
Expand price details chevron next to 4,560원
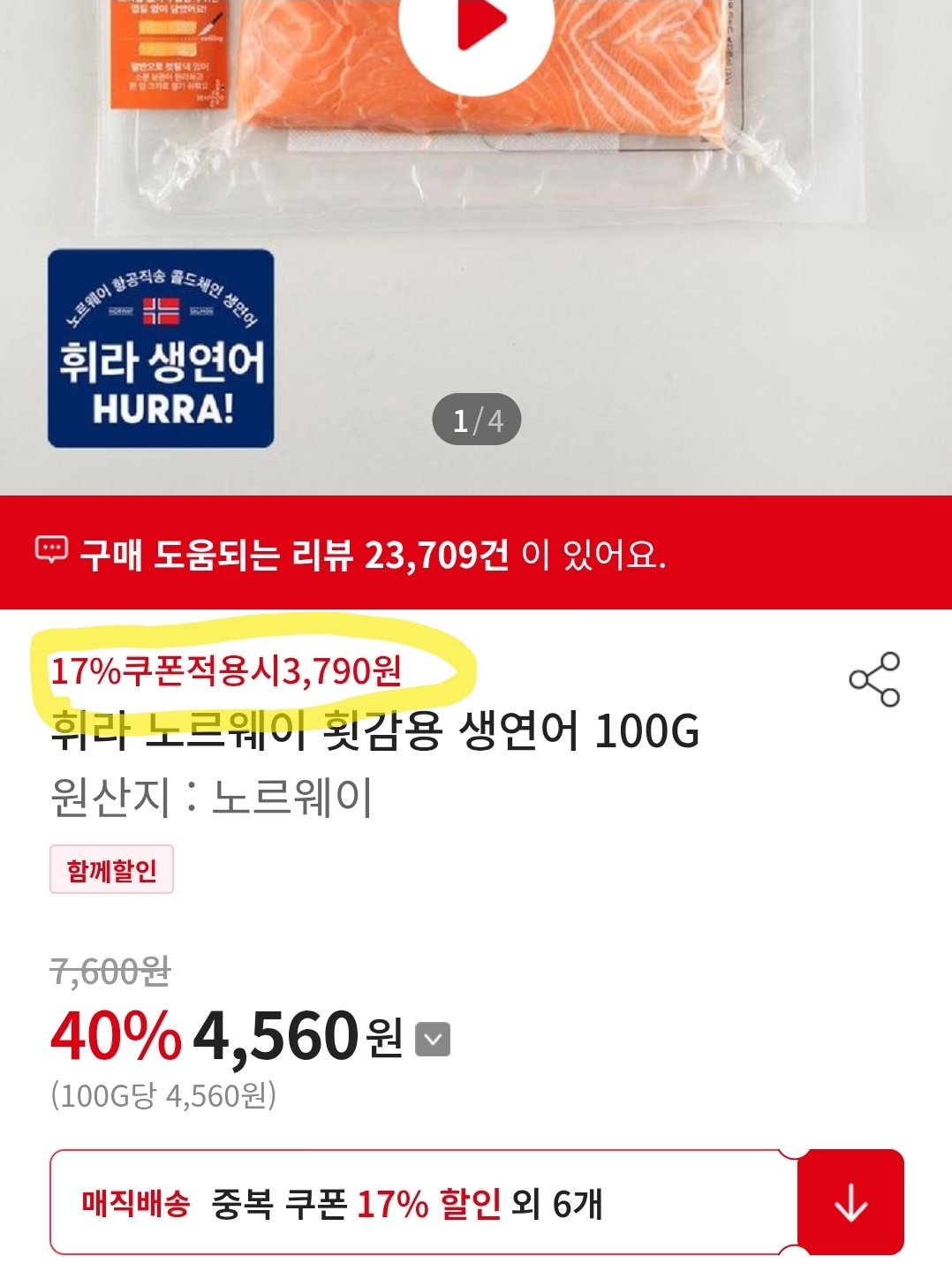[x=433, y=1039]
